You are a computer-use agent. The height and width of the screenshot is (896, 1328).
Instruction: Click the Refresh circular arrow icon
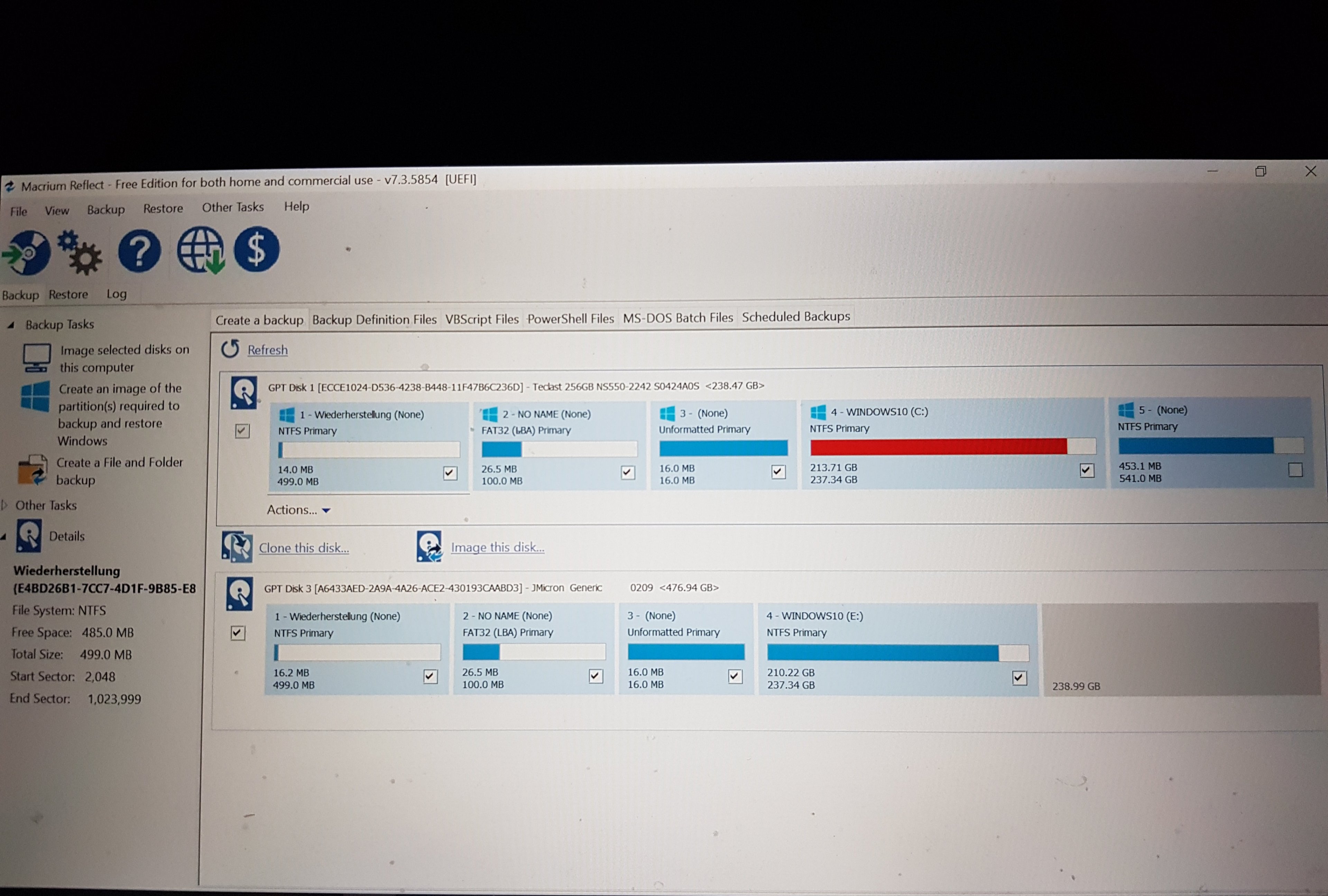tap(230, 349)
